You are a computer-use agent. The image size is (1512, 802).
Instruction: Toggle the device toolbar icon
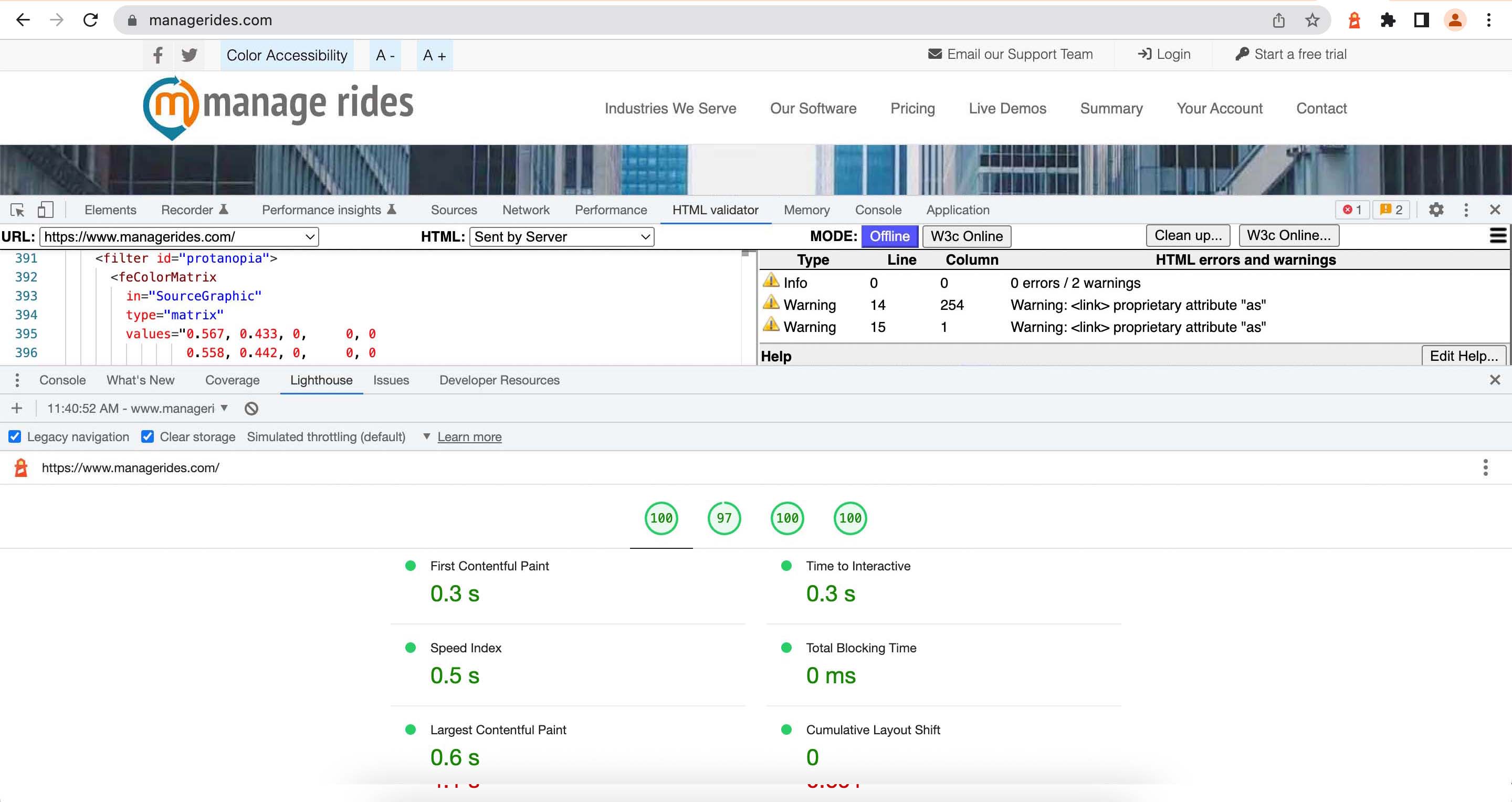(x=45, y=210)
